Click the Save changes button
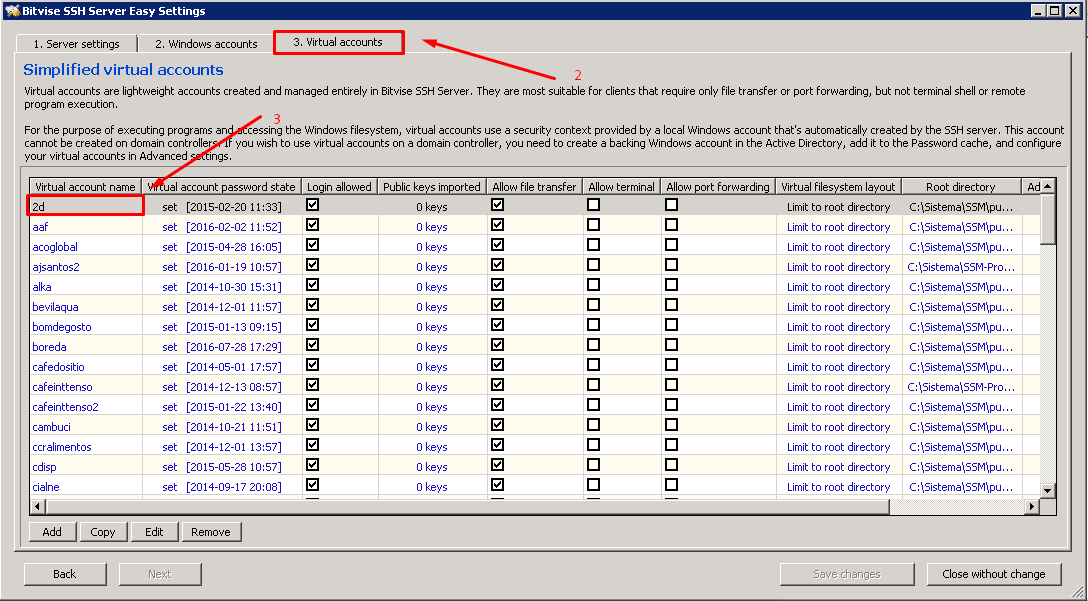Image resolution: width=1088 pixels, height=601 pixels. tap(847, 574)
